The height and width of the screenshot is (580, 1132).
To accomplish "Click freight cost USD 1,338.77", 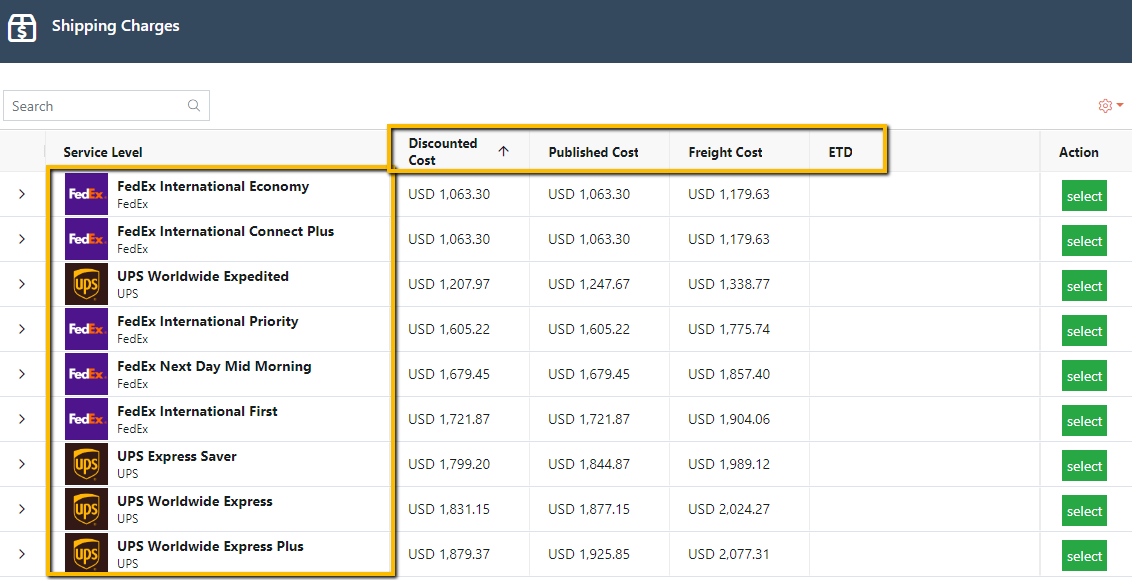I will point(729,284).
